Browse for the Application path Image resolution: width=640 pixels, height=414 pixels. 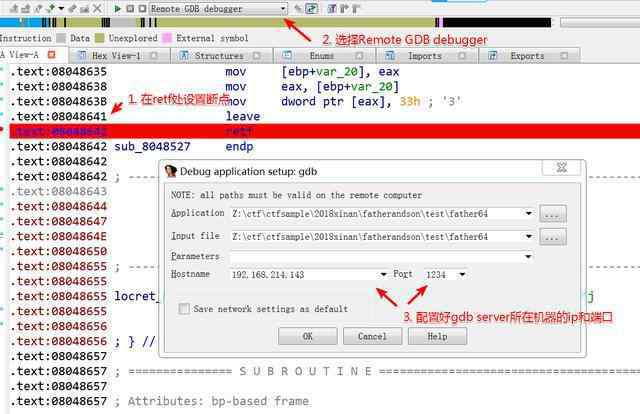click(553, 214)
